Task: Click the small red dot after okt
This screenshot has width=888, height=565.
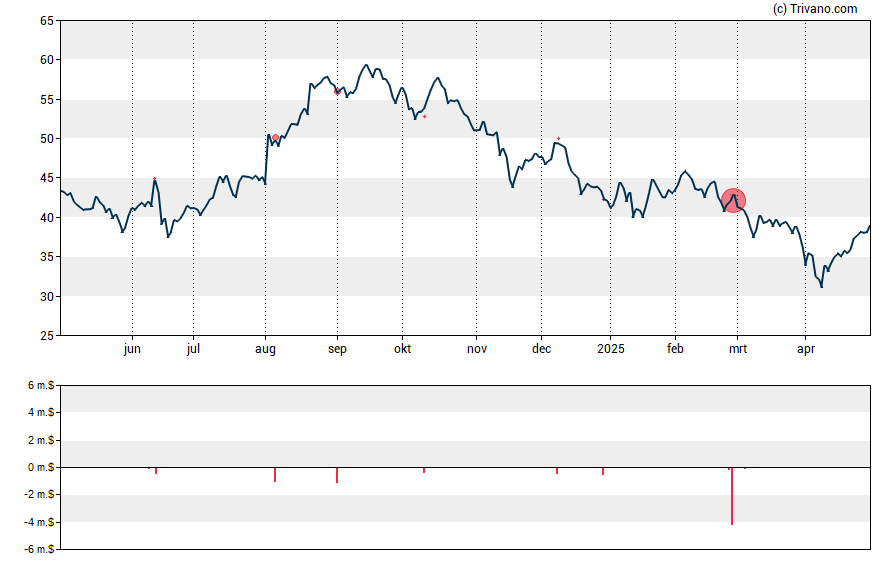Action: [425, 117]
